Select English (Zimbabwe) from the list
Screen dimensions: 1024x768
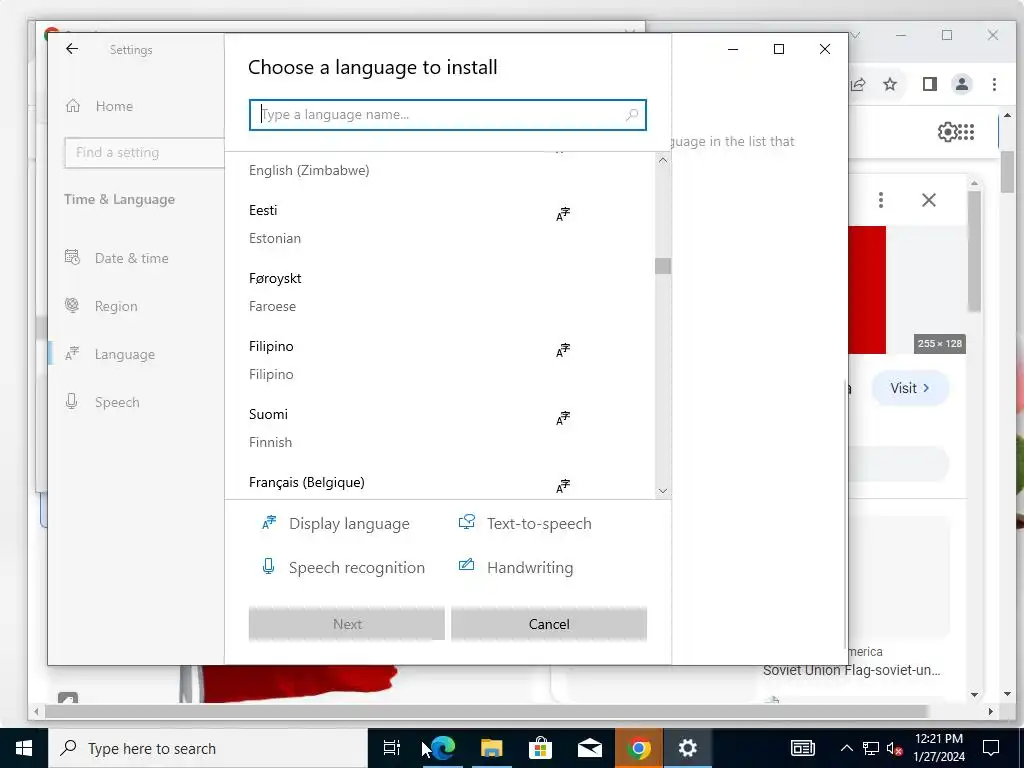(309, 170)
